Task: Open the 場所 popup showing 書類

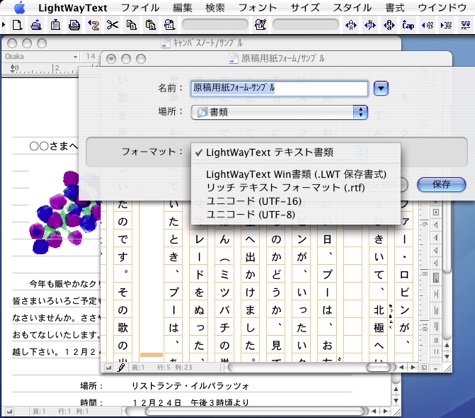Action: tap(279, 112)
